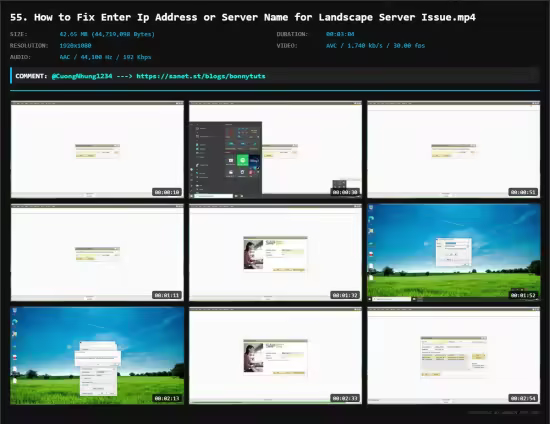Click the green Spotify tile in Start menu
The height and width of the screenshot is (424, 550).
click(x=242, y=160)
